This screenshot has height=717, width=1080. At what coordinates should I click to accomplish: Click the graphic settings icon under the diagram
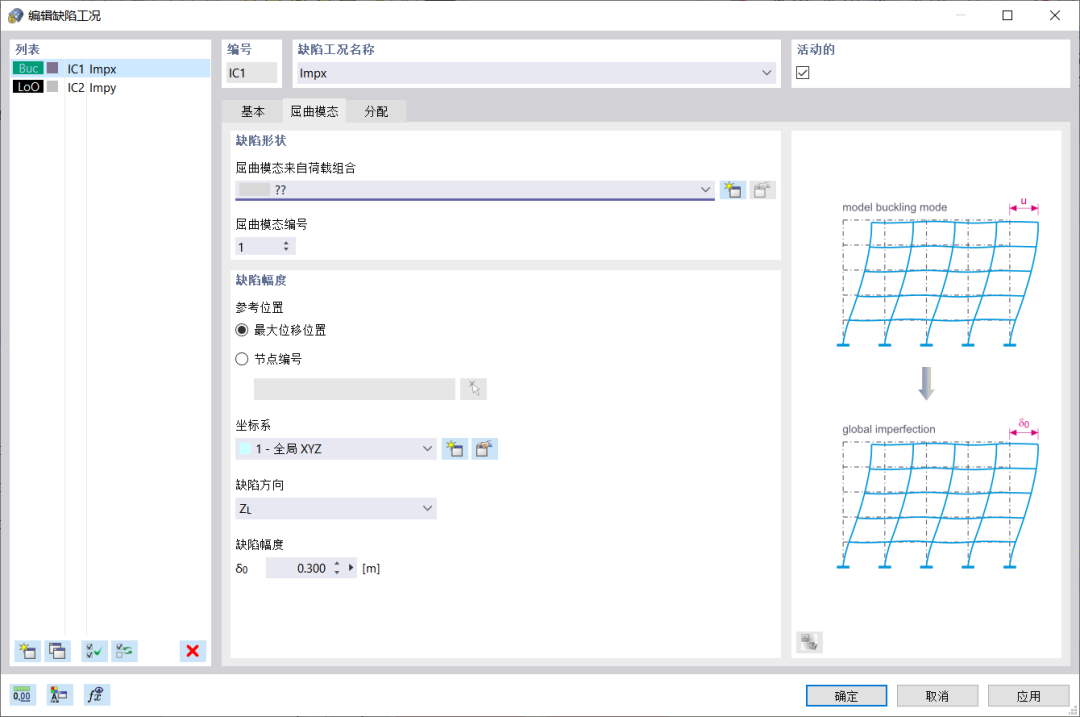tap(809, 643)
